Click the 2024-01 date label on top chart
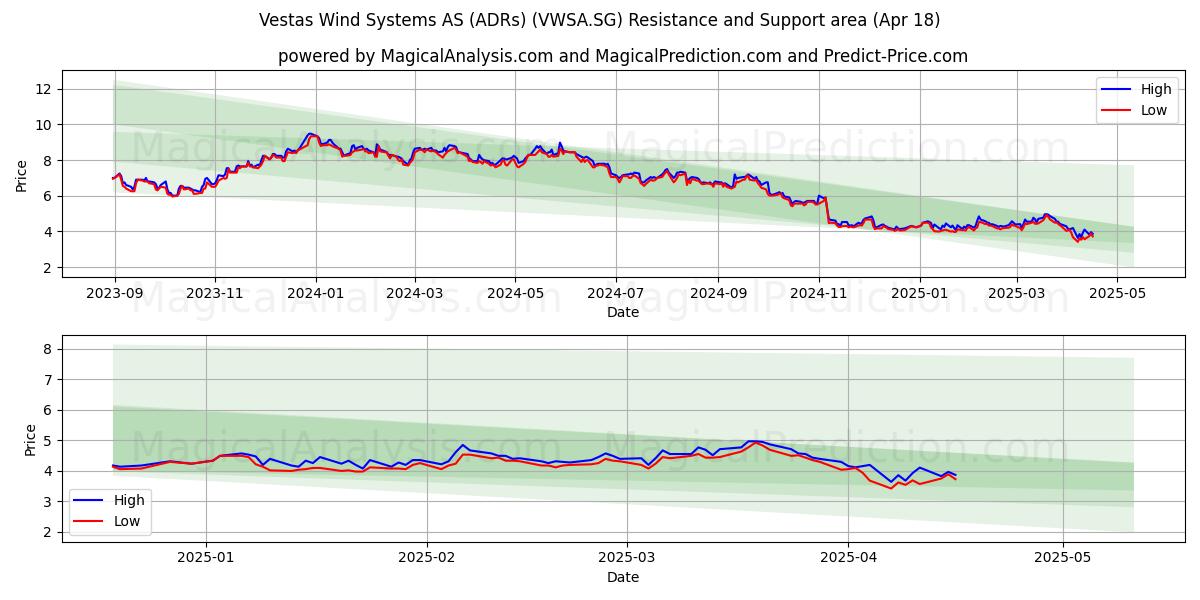1200x600 pixels. click(x=316, y=294)
